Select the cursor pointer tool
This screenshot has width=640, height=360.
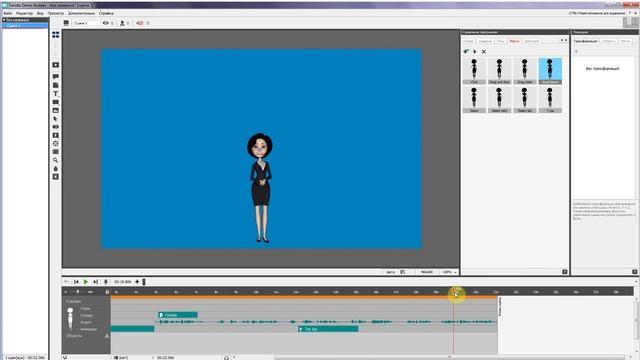pos(56,119)
